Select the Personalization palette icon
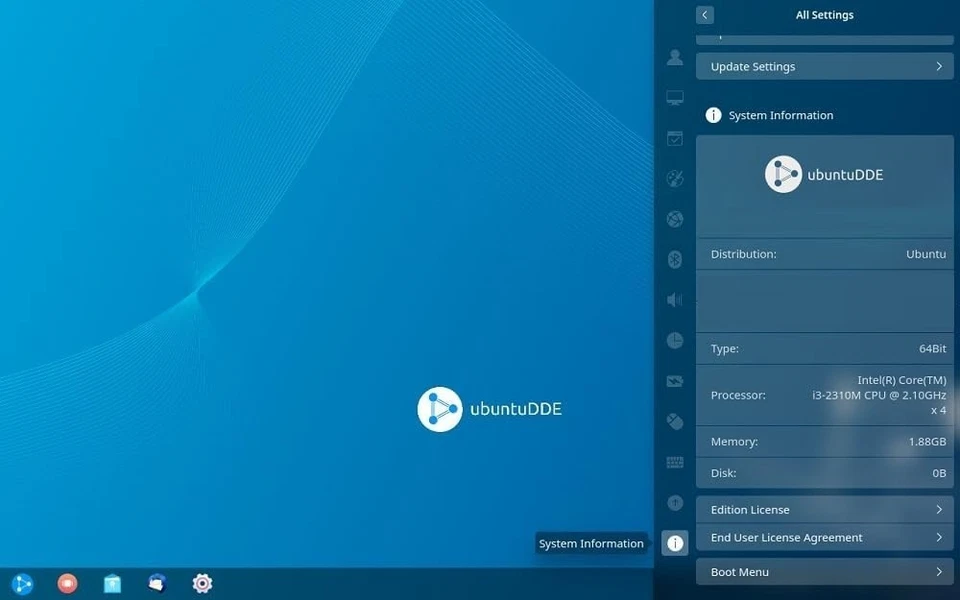This screenshot has height=600, width=960. coord(674,178)
